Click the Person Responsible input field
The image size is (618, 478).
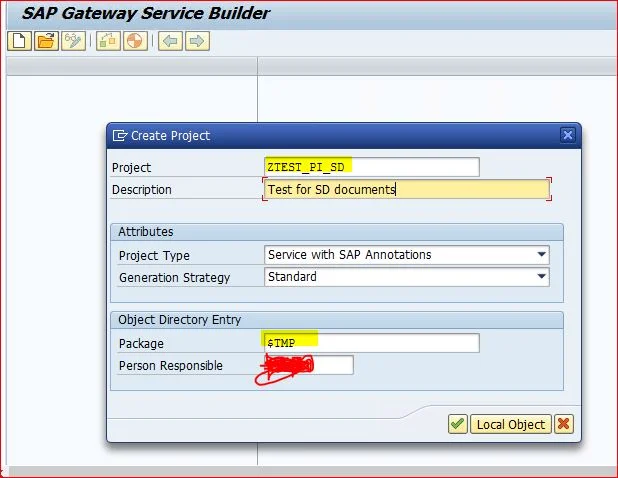309,365
